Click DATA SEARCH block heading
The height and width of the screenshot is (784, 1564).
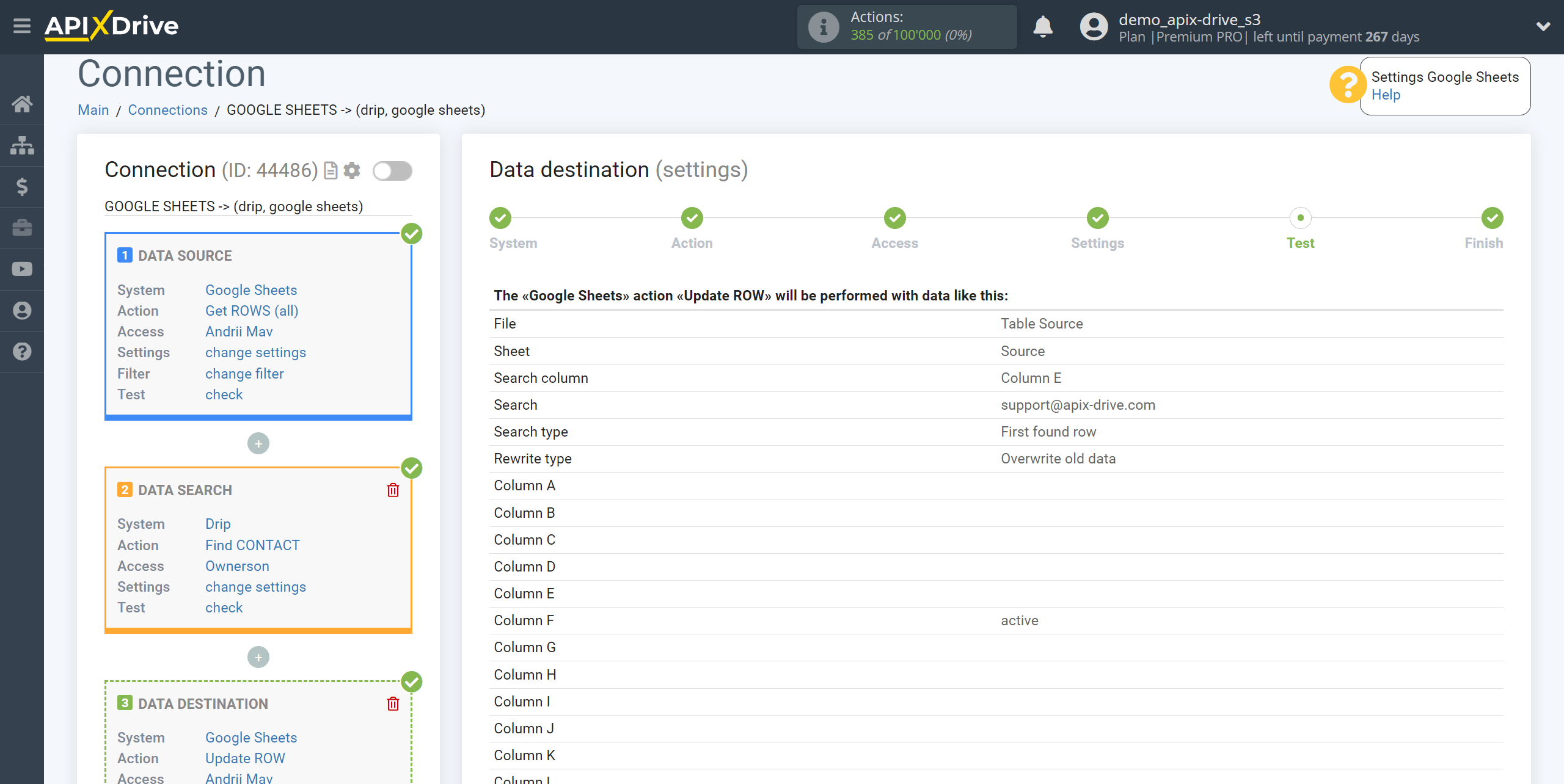pyautogui.click(x=185, y=490)
